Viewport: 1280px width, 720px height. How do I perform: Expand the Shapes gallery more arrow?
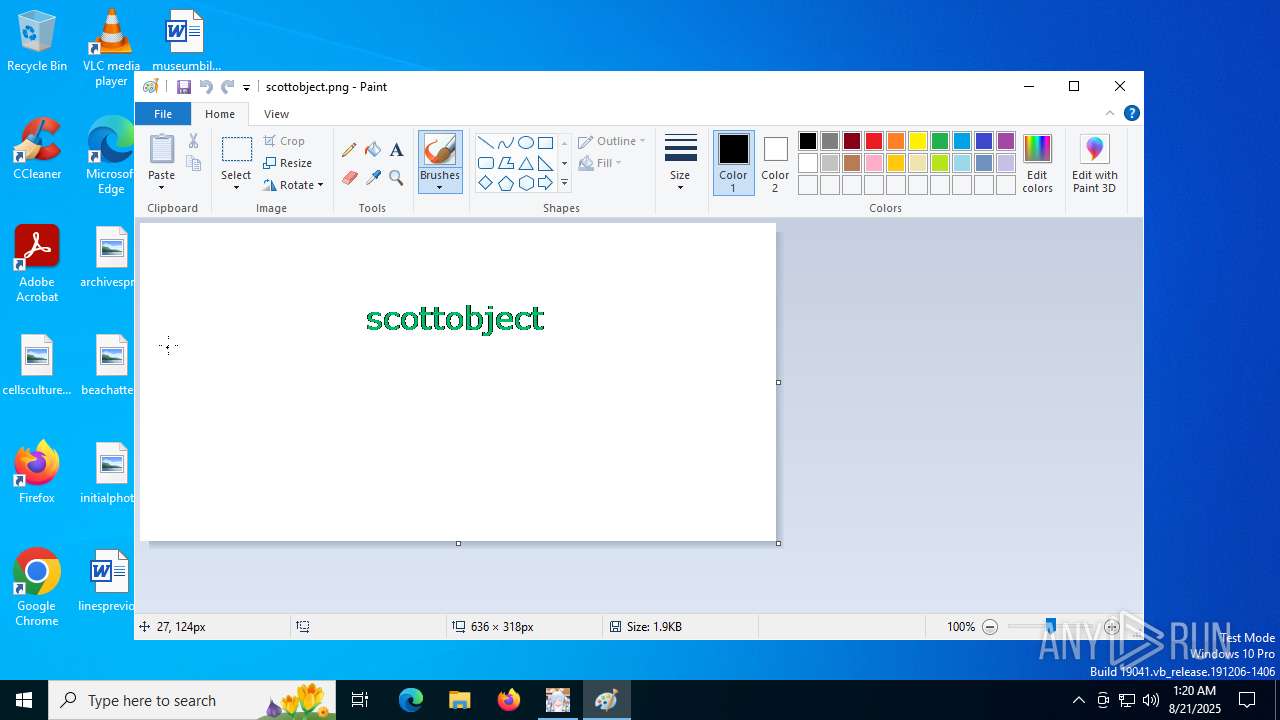pyautogui.click(x=564, y=183)
